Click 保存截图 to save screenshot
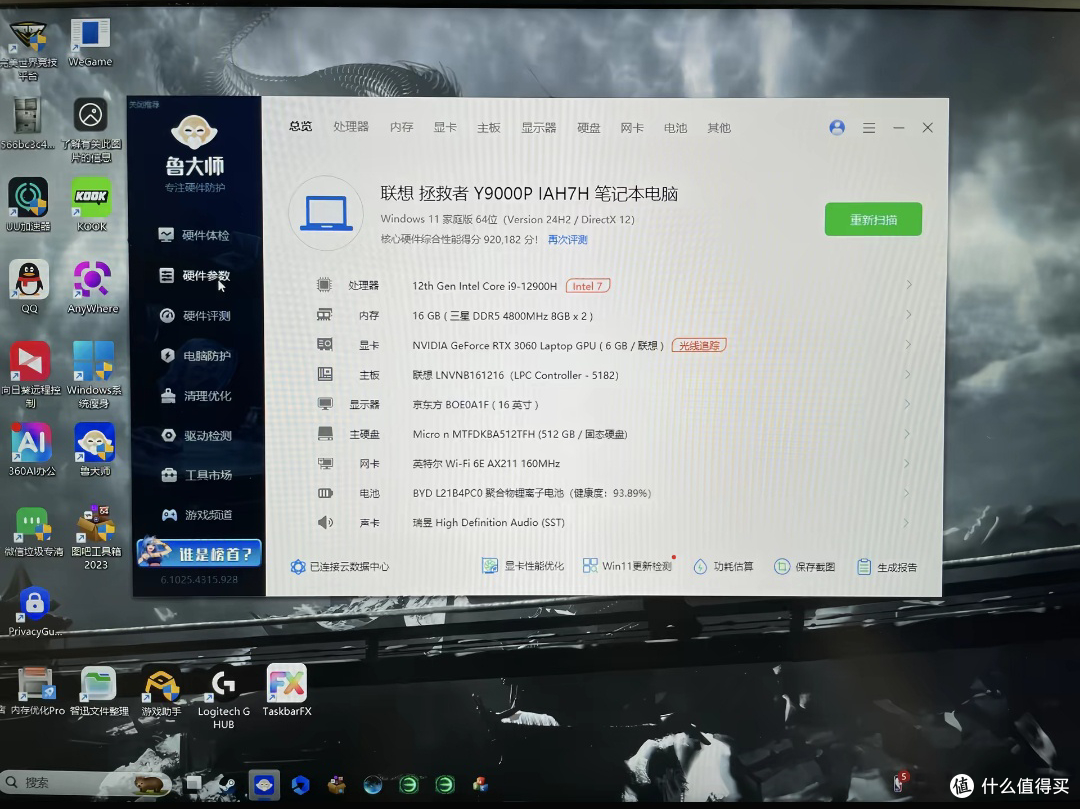 coord(804,567)
